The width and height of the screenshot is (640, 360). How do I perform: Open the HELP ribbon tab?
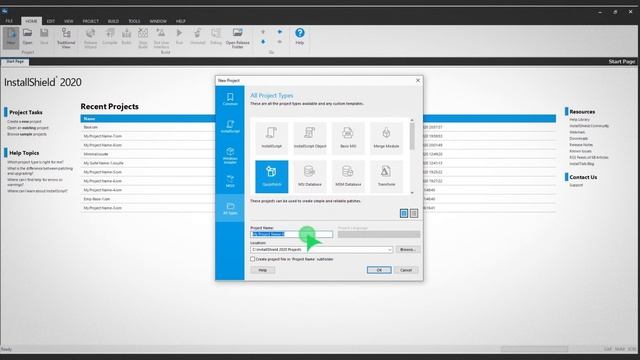tap(181, 21)
